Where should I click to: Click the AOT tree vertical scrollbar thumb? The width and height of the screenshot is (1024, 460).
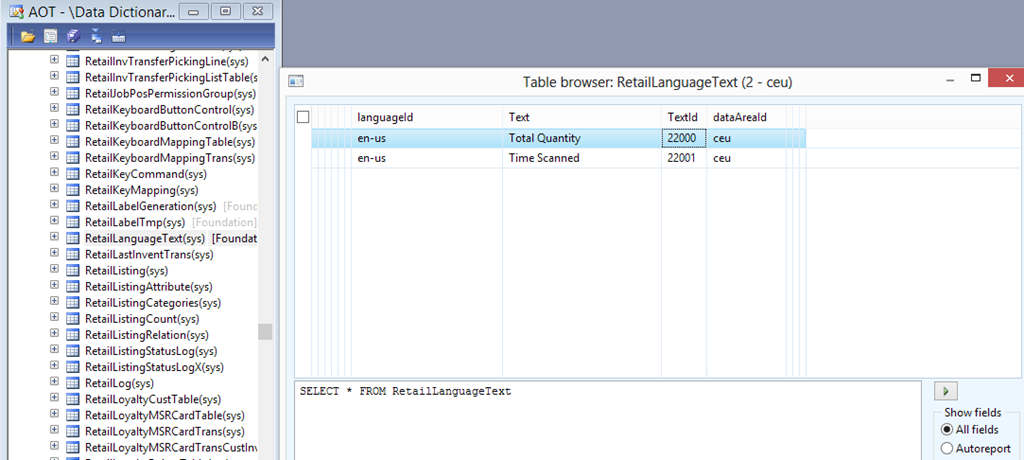coord(265,331)
